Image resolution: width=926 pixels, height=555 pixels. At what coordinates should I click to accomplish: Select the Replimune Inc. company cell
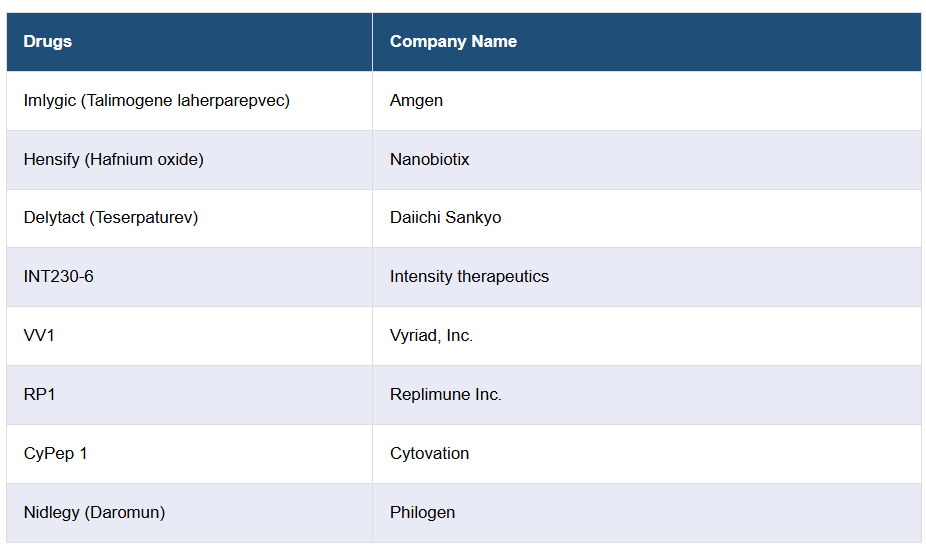coord(445,395)
